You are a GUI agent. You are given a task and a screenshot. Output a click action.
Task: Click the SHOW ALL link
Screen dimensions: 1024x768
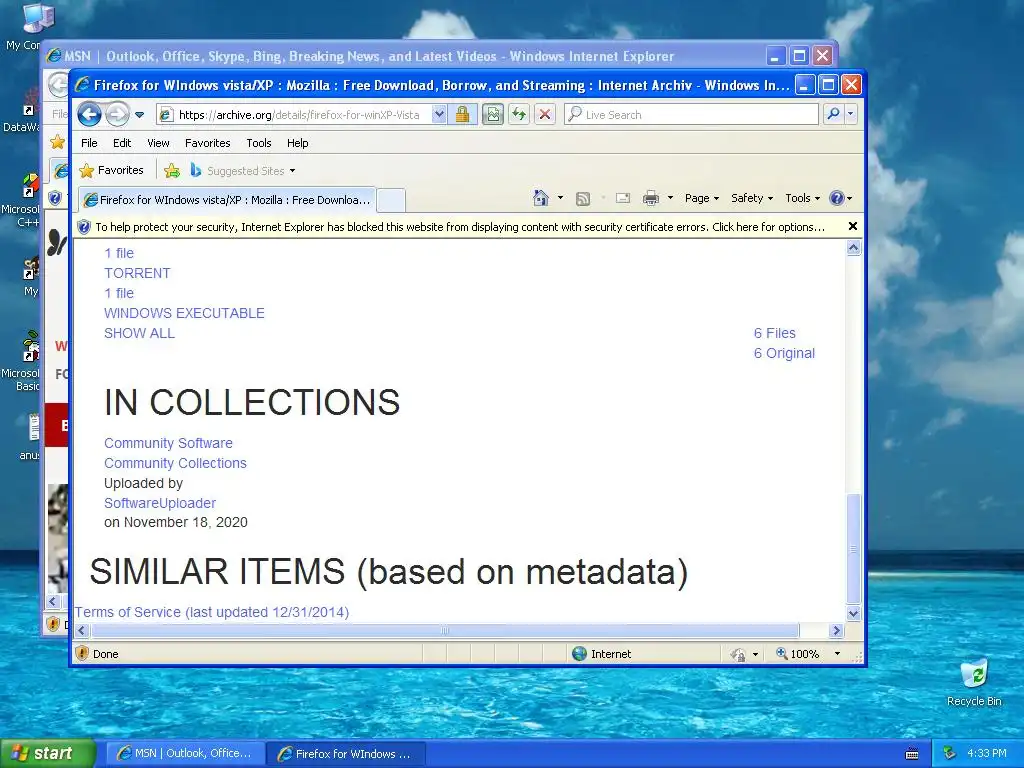click(139, 333)
